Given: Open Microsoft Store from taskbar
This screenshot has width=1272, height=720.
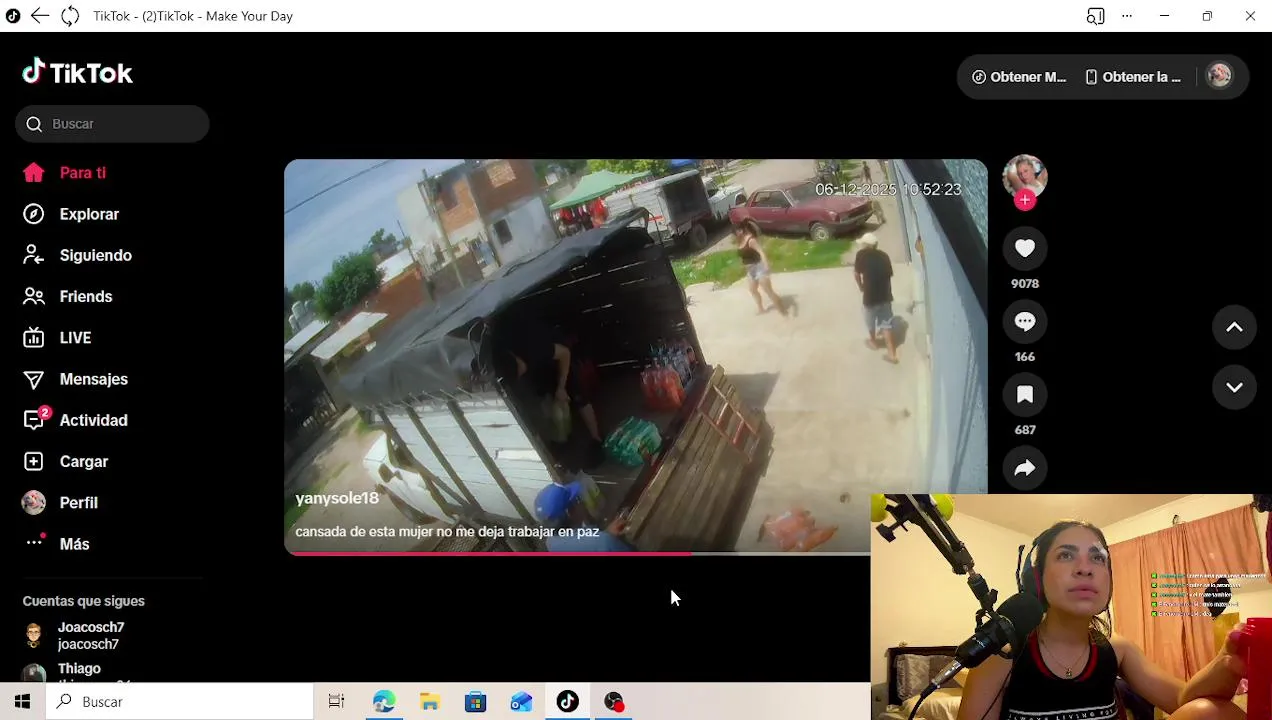Looking at the screenshot, I should pos(475,702).
